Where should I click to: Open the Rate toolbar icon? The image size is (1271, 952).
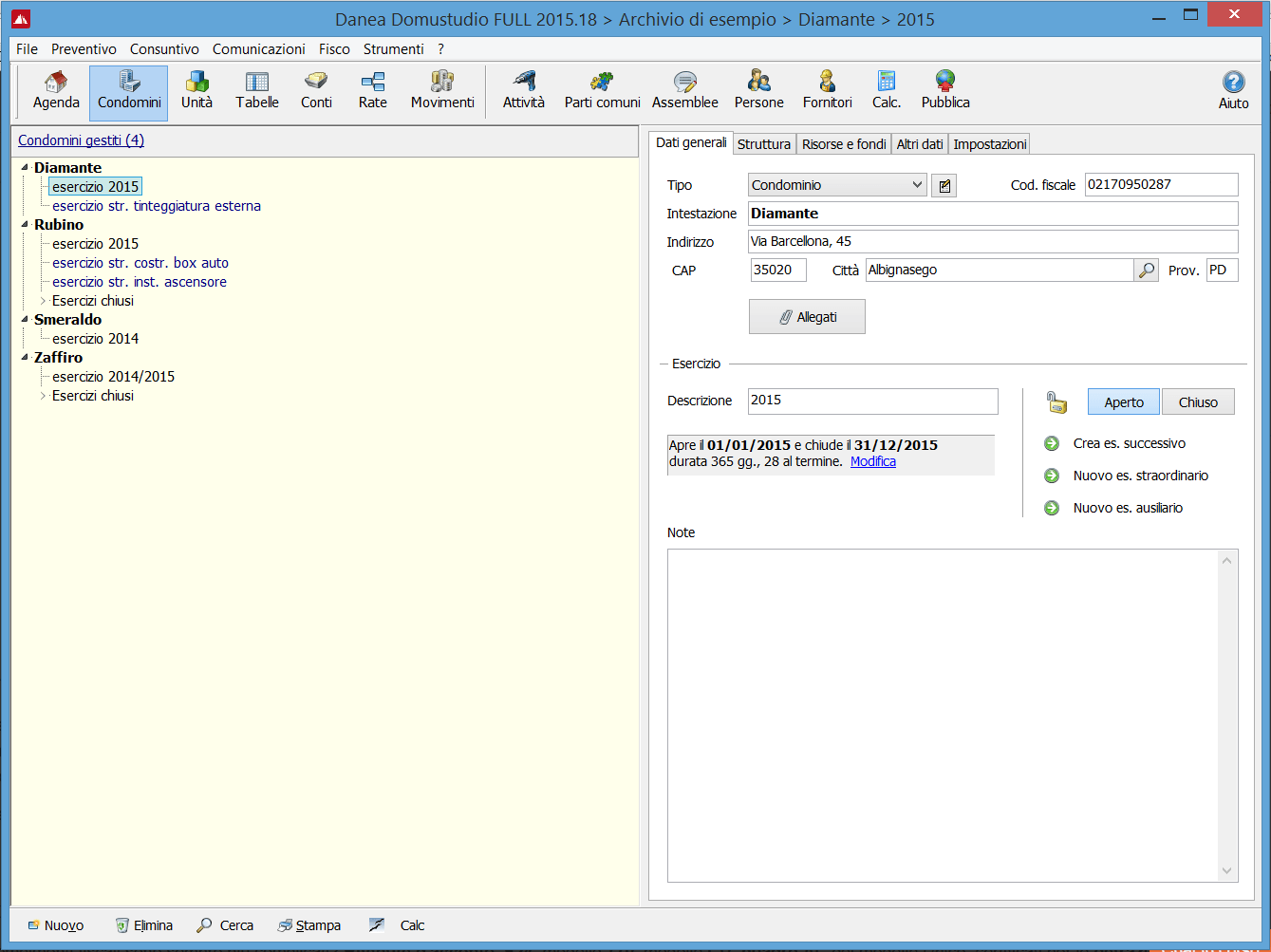(x=372, y=92)
